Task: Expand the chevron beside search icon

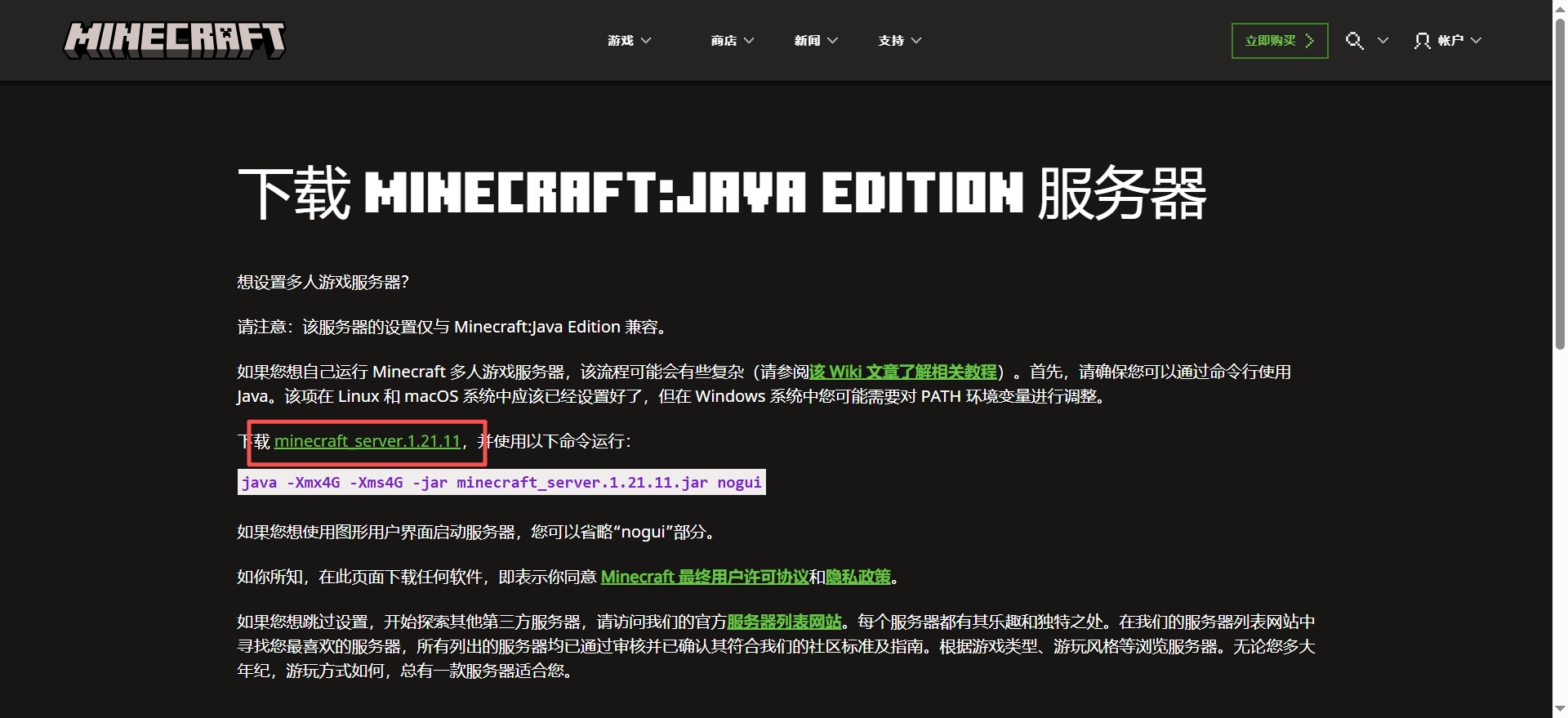Action: tap(1383, 40)
